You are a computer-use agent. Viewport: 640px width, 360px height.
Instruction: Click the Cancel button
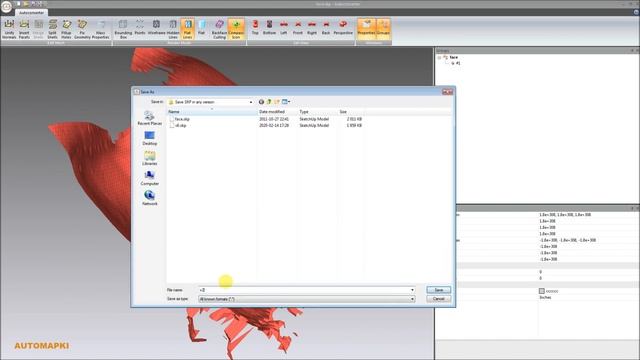coord(438,299)
